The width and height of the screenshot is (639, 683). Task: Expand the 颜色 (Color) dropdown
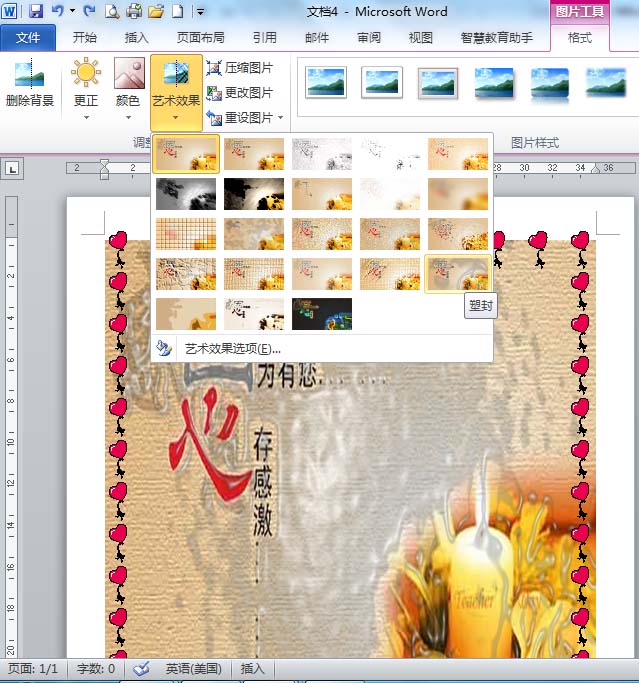click(128, 117)
